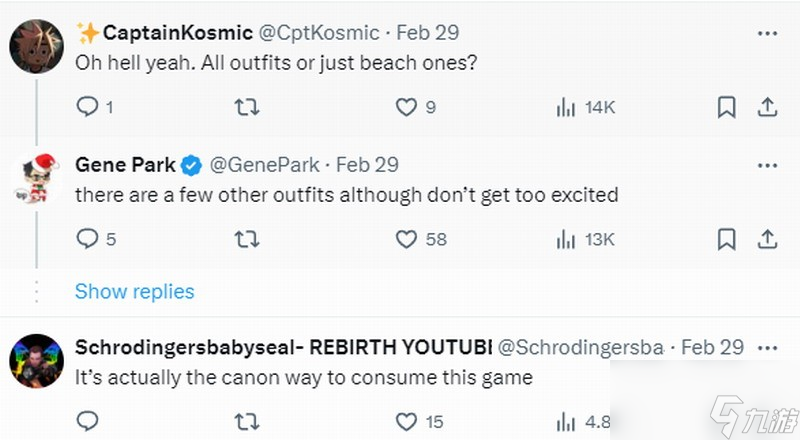The image size is (800, 440).
Task: Retweet Schrodingersbabyseal's canon way tweet
Action: click(246, 422)
